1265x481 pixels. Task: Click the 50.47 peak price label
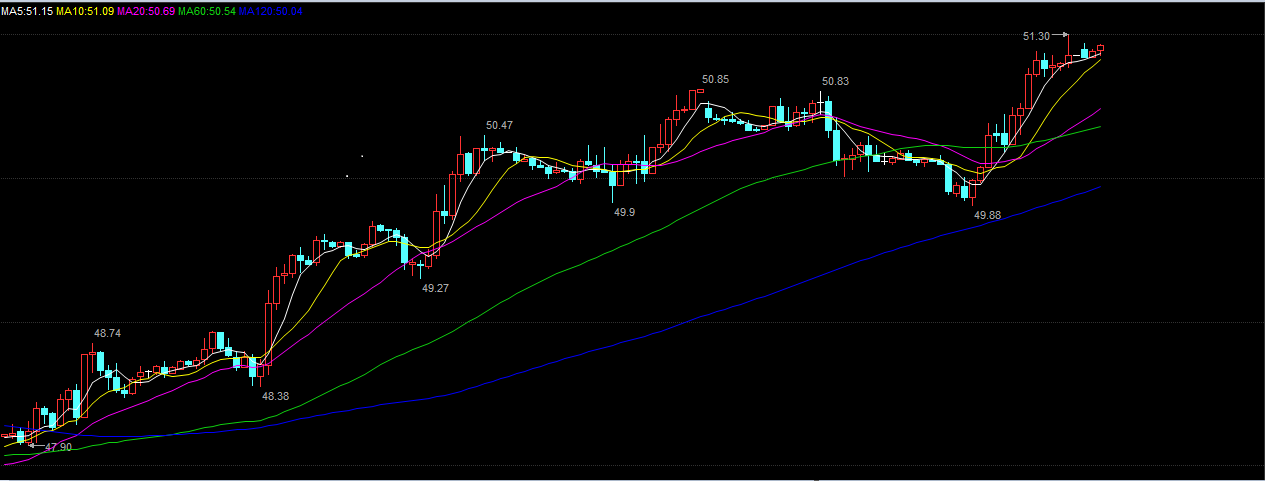pos(499,125)
